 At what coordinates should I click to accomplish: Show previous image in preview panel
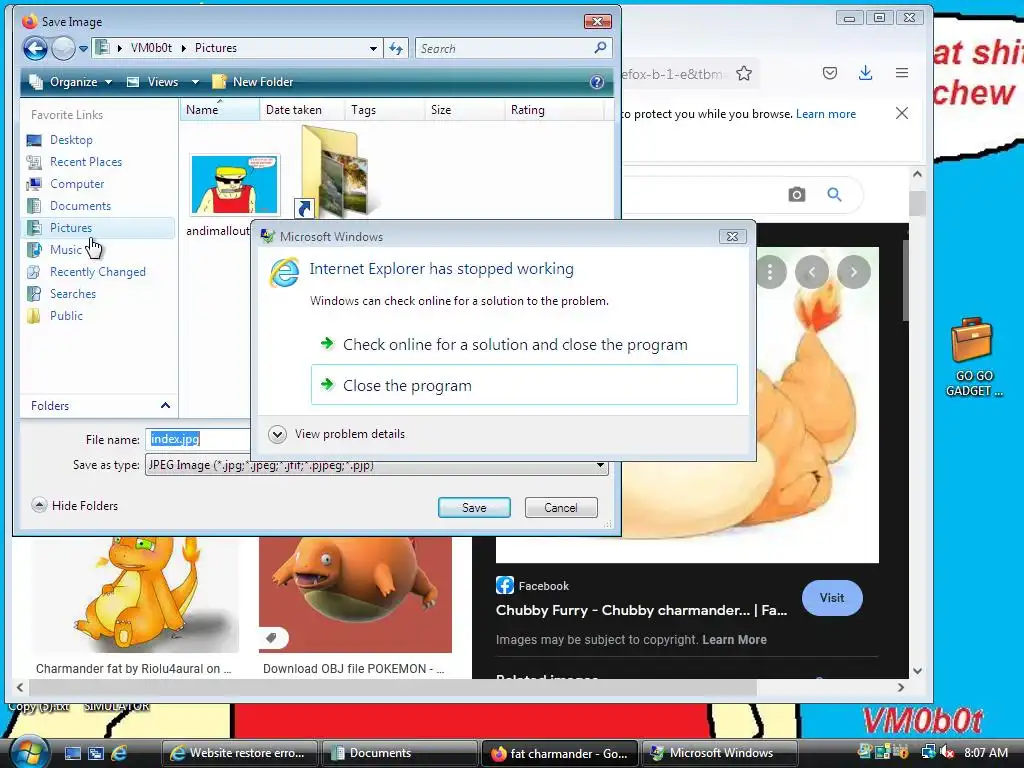click(x=812, y=272)
